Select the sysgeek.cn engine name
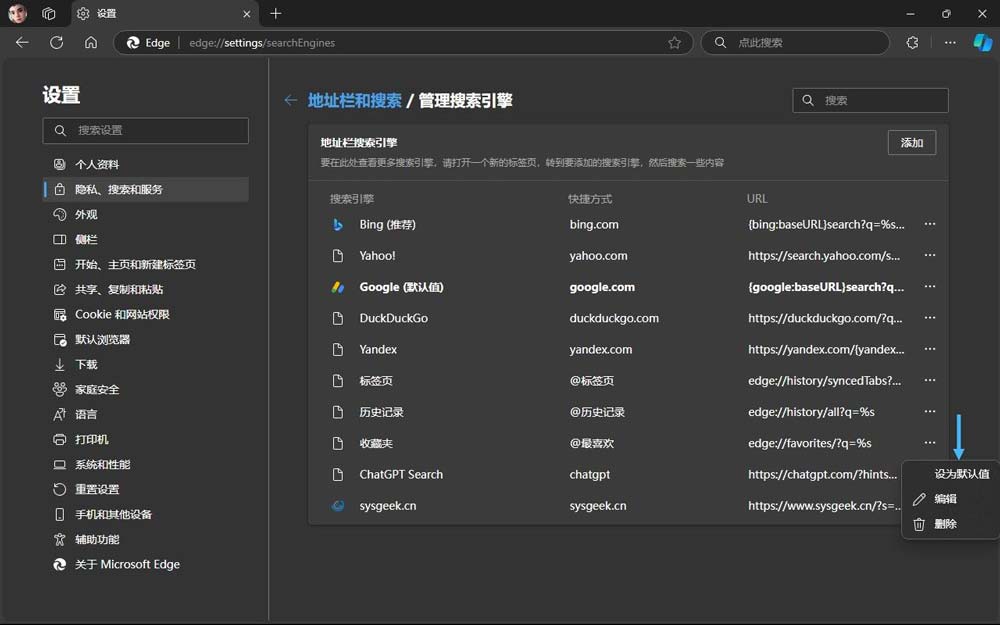1000x625 pixels. pyautogui.click(x=388, y=506)
